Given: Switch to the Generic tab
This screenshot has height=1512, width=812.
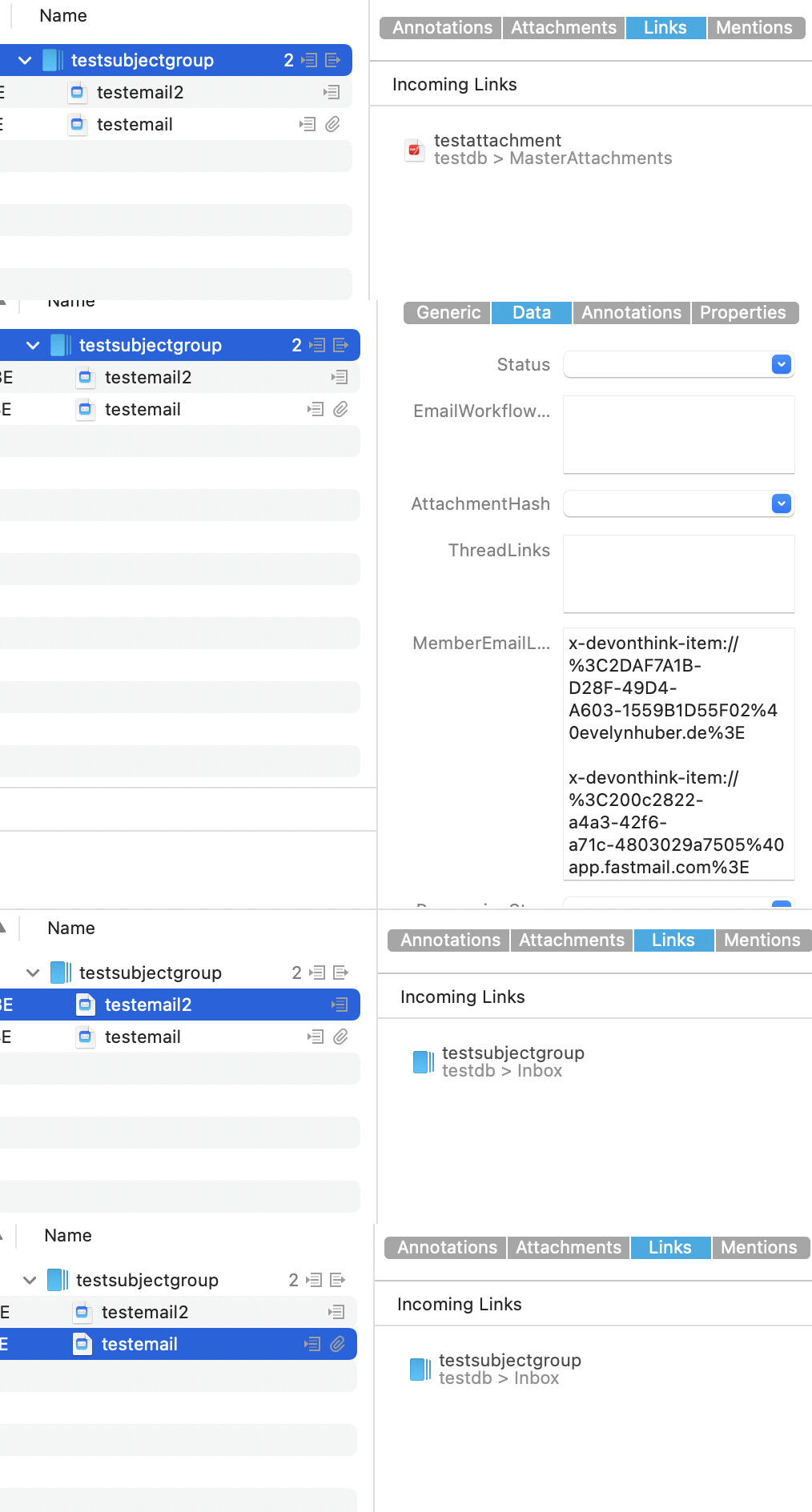Looking at the screenshot, I should coord(448,313).
